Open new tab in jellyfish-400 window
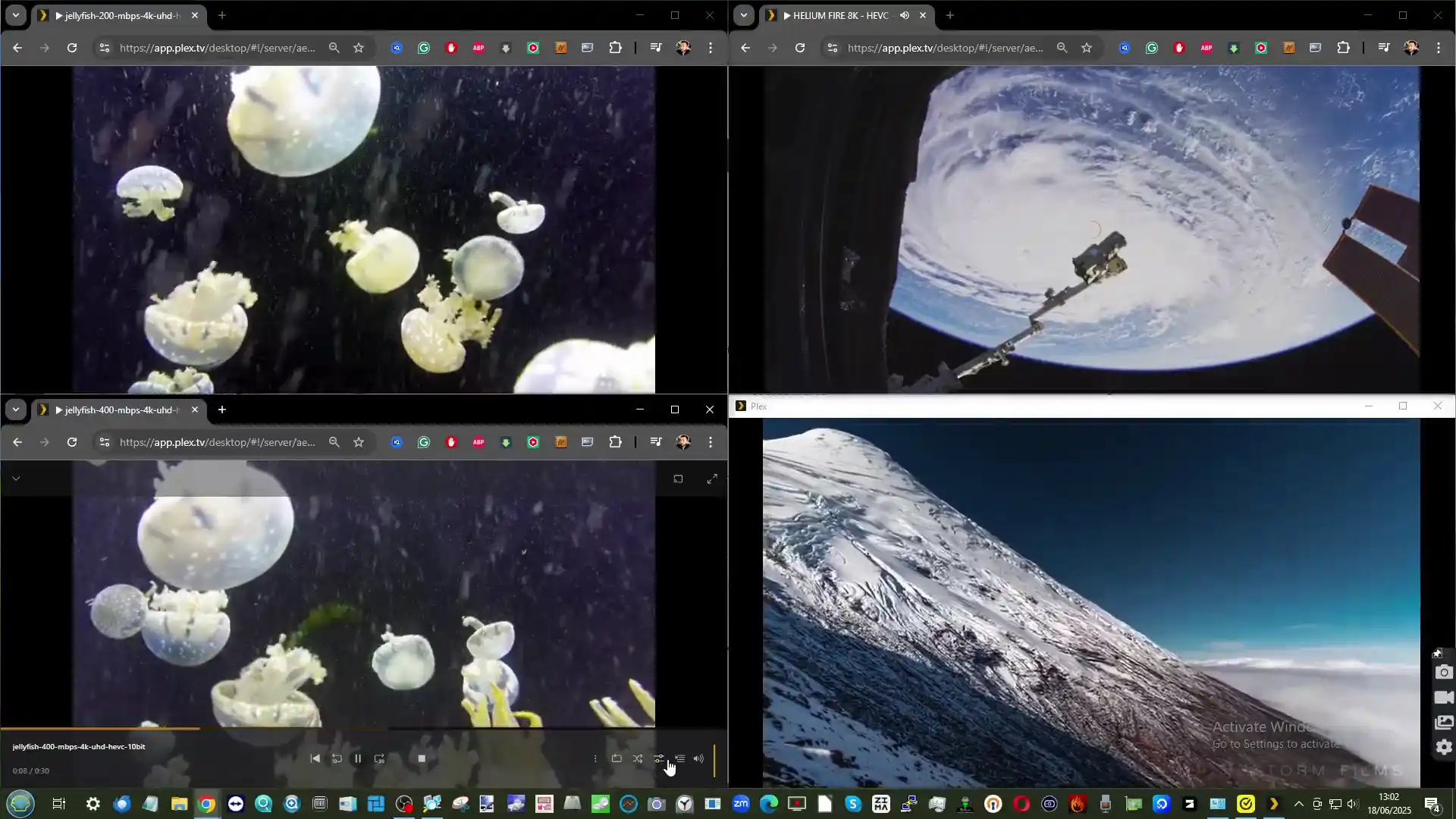The height and width of the screenshot is (819, 1456). click(222, 409)
